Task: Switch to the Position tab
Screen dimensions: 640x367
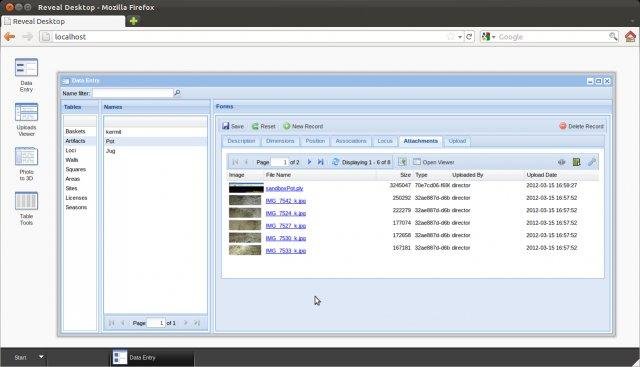Action: pos(315,141)
